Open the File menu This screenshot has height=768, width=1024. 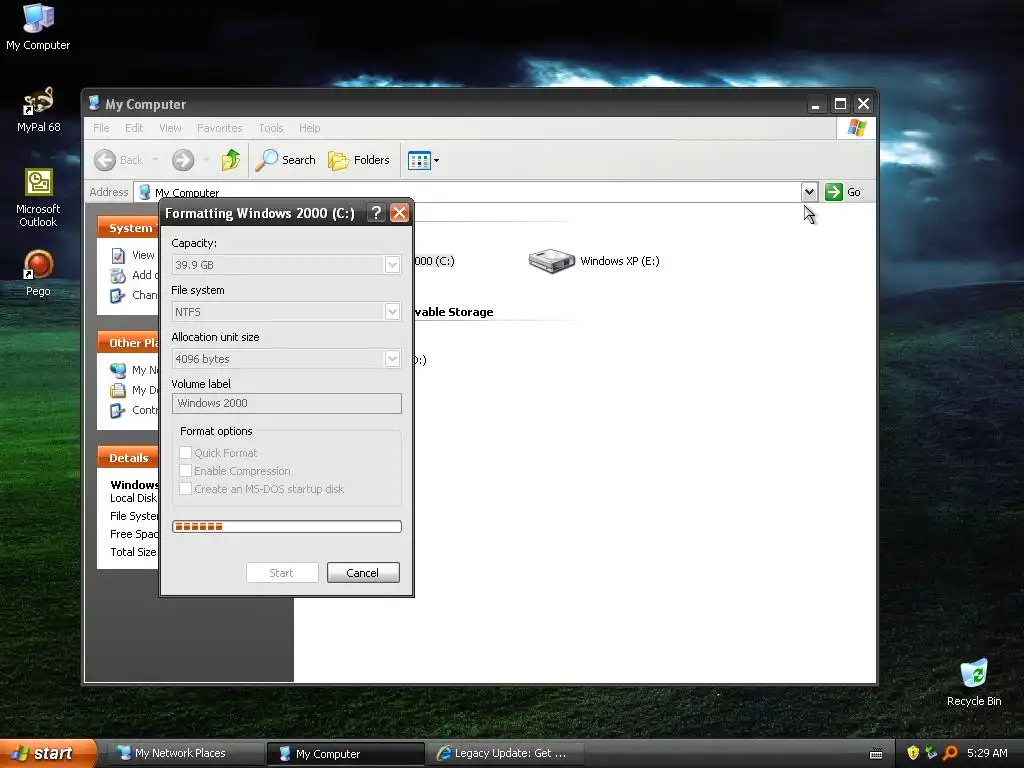tap(101, 128)
